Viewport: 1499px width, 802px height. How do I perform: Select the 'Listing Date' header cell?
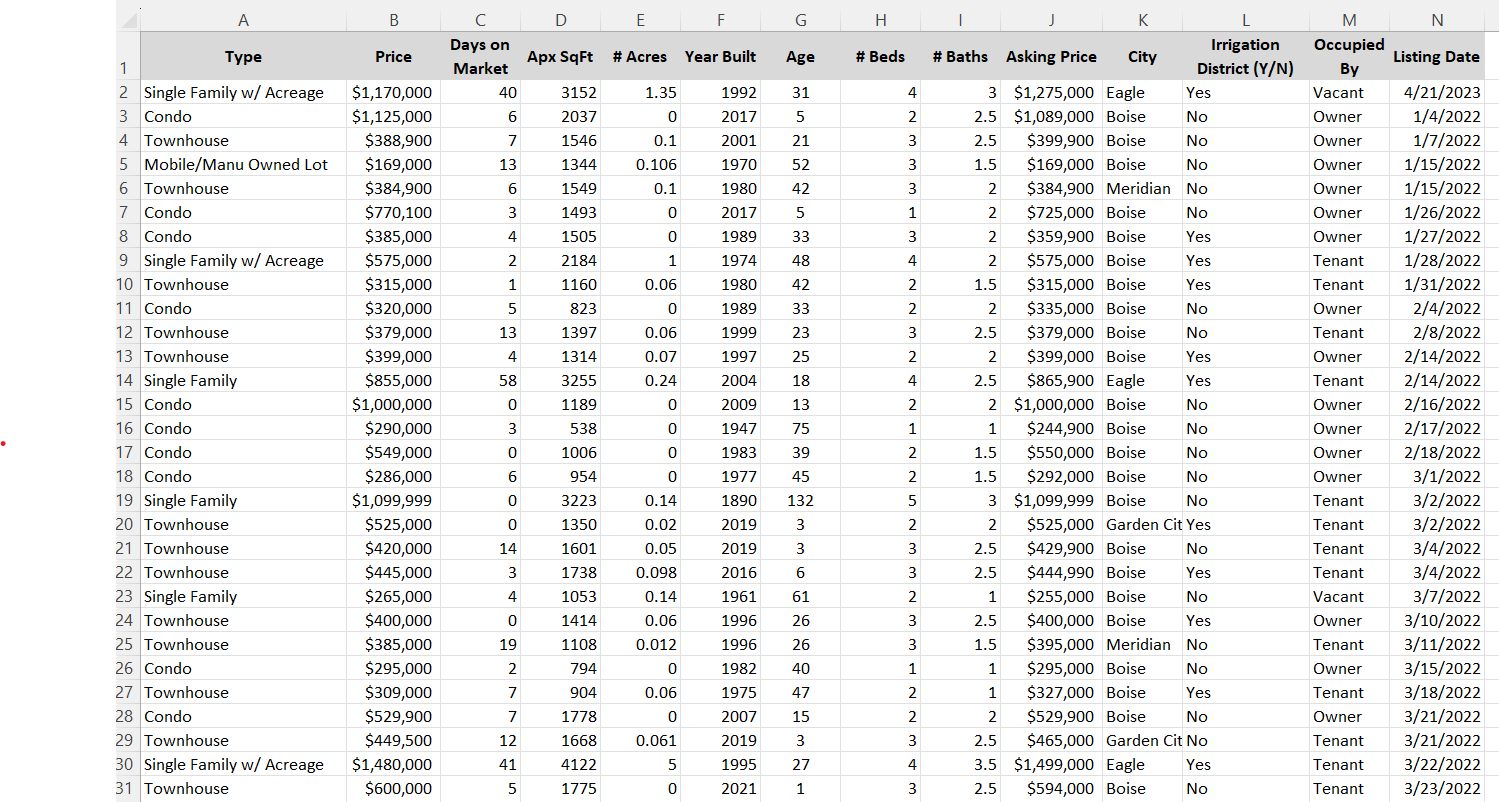click(x=1437, y=57)
